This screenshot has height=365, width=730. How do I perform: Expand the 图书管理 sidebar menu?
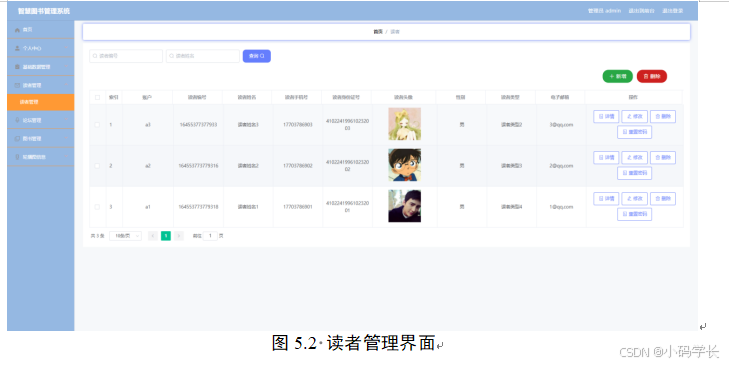click(41, 139)
